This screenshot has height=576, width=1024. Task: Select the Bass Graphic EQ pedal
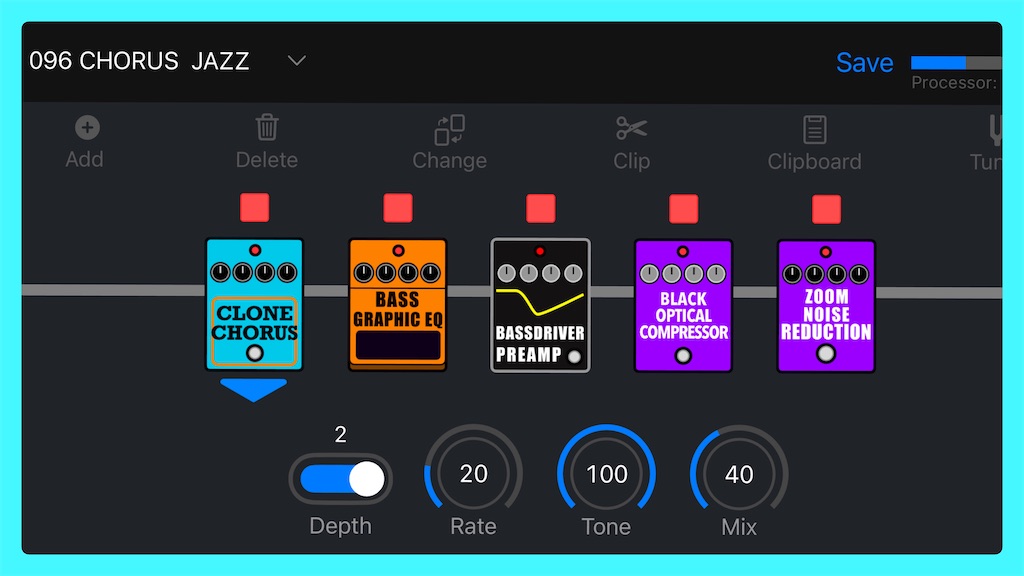pos(397,304)
